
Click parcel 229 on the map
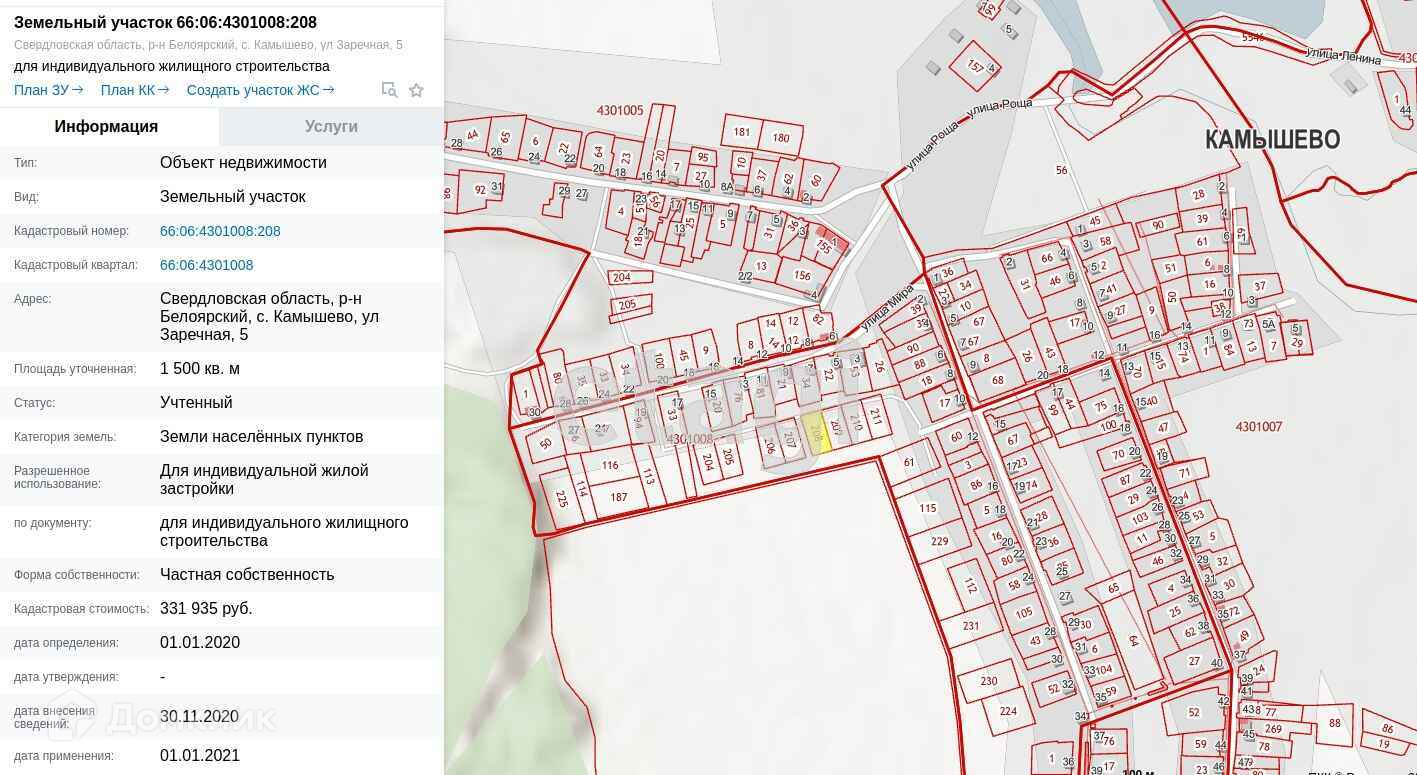coord(939,541)
